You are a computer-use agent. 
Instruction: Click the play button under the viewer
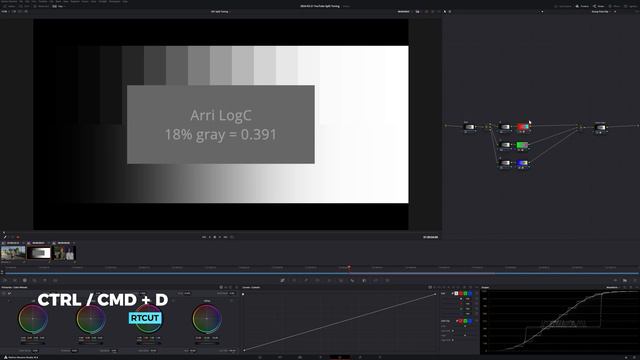click(220, 237)
